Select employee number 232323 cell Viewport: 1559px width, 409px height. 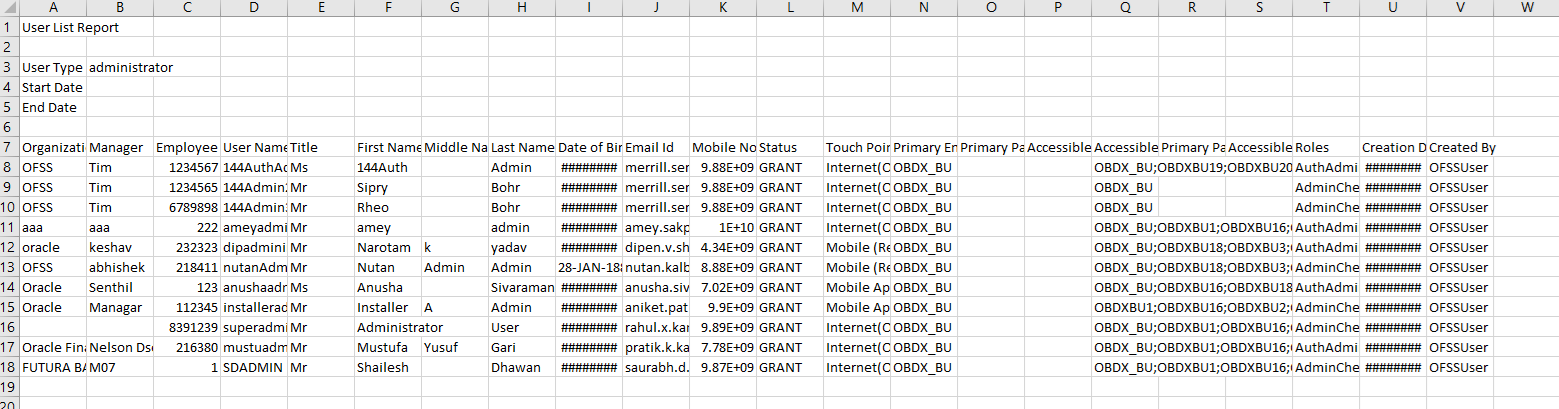click(x=186, y=247)
